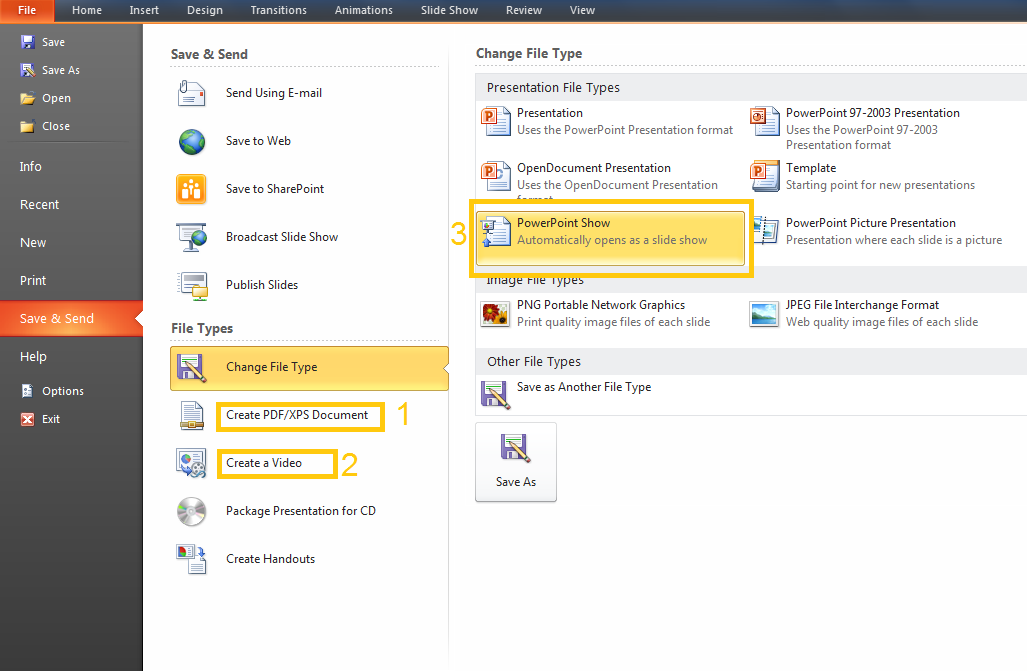The width and height of the screenshot is (1027, 671).
Task: Click 'Print quality image files of each slide'
Action: tap(614, 322)
